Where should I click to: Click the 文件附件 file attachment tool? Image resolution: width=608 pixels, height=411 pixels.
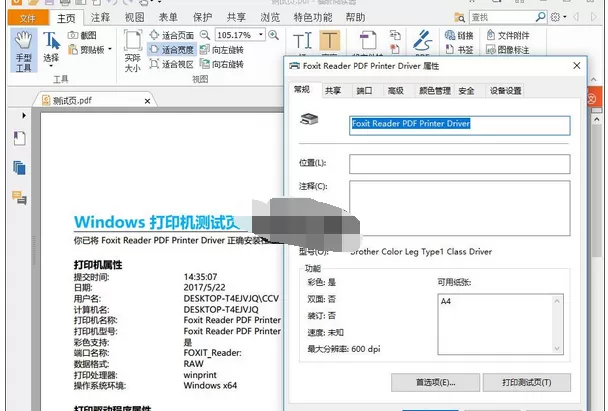508,35
